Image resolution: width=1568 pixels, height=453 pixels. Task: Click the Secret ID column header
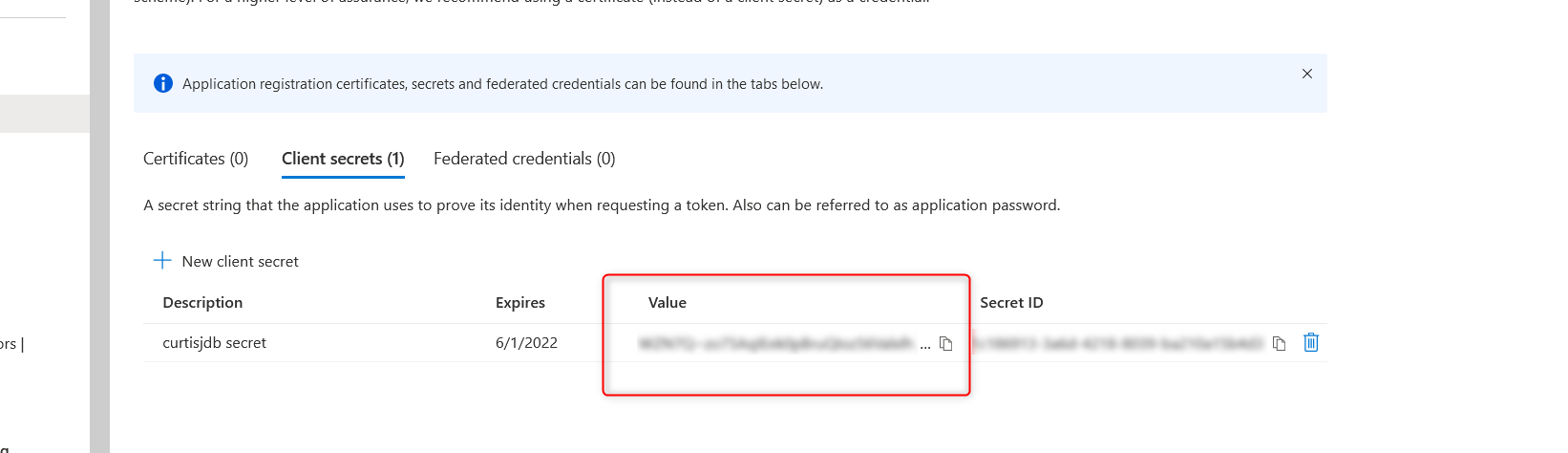coord(1011,303)
